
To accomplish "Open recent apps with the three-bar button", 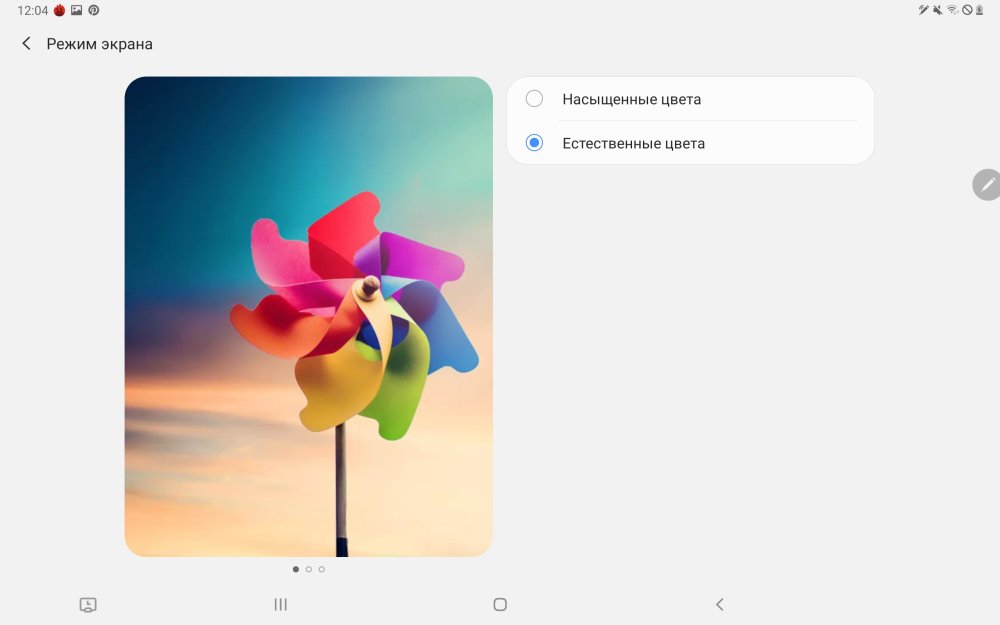I will click(x=281, y=604).
